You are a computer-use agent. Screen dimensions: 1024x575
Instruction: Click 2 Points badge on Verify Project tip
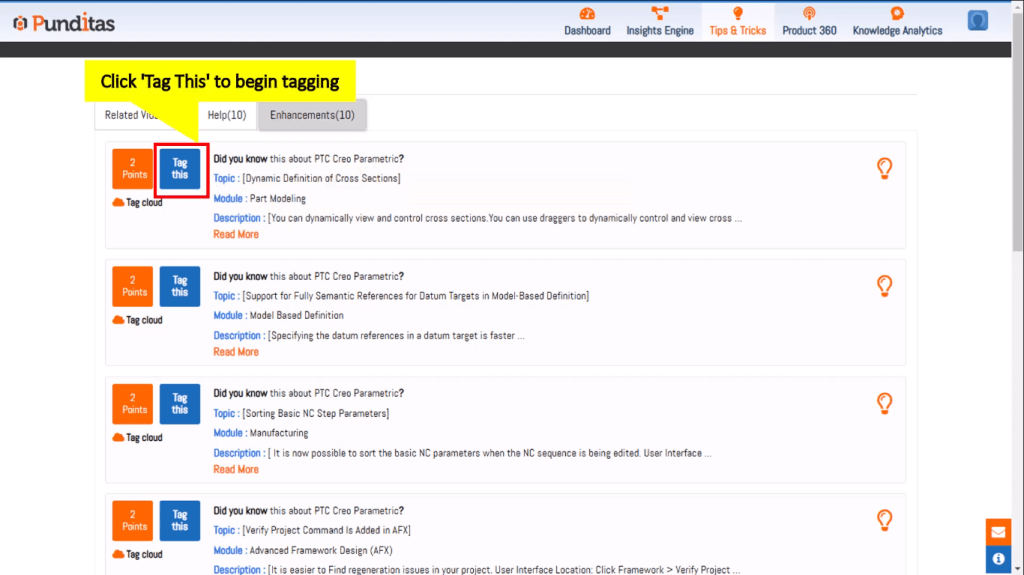coord(133,520)
